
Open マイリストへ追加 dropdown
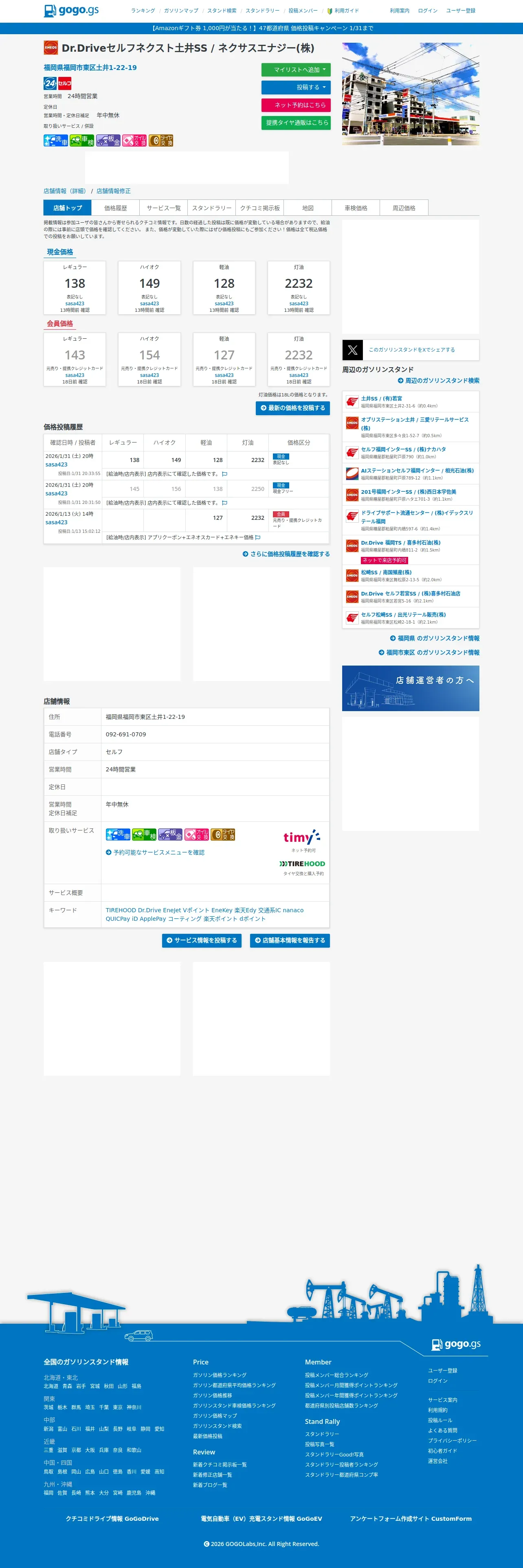(x=296, y=69)
